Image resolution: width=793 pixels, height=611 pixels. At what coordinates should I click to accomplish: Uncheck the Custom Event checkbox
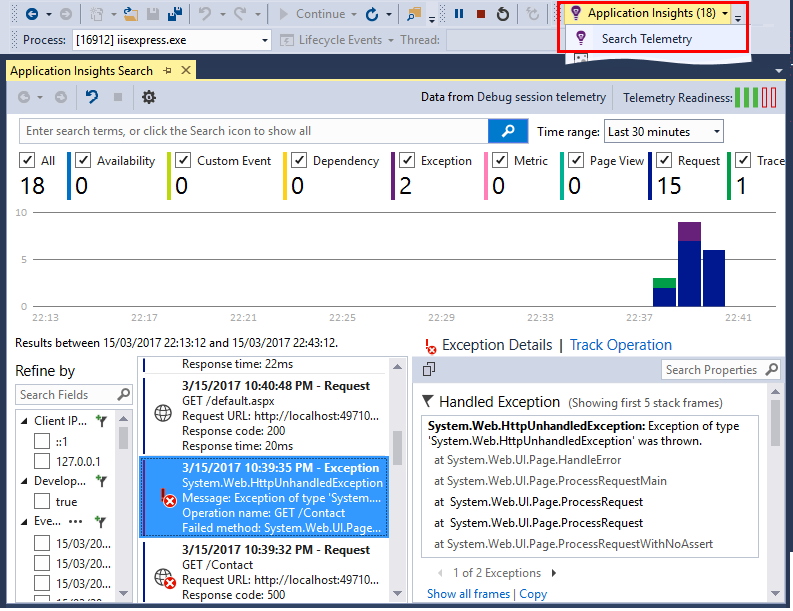click(183, 160)
